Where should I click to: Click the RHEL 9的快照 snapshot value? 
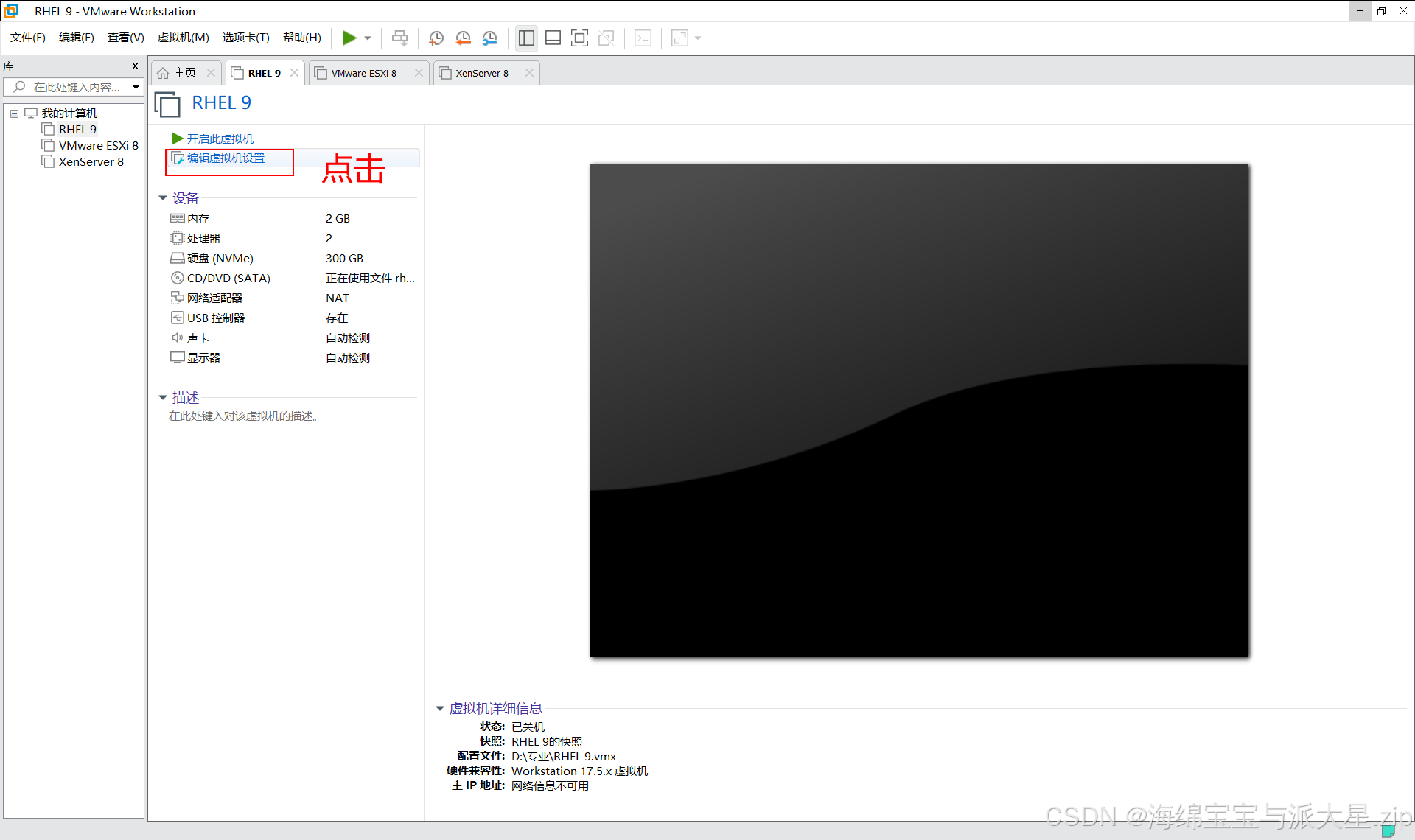coord(547,741)
